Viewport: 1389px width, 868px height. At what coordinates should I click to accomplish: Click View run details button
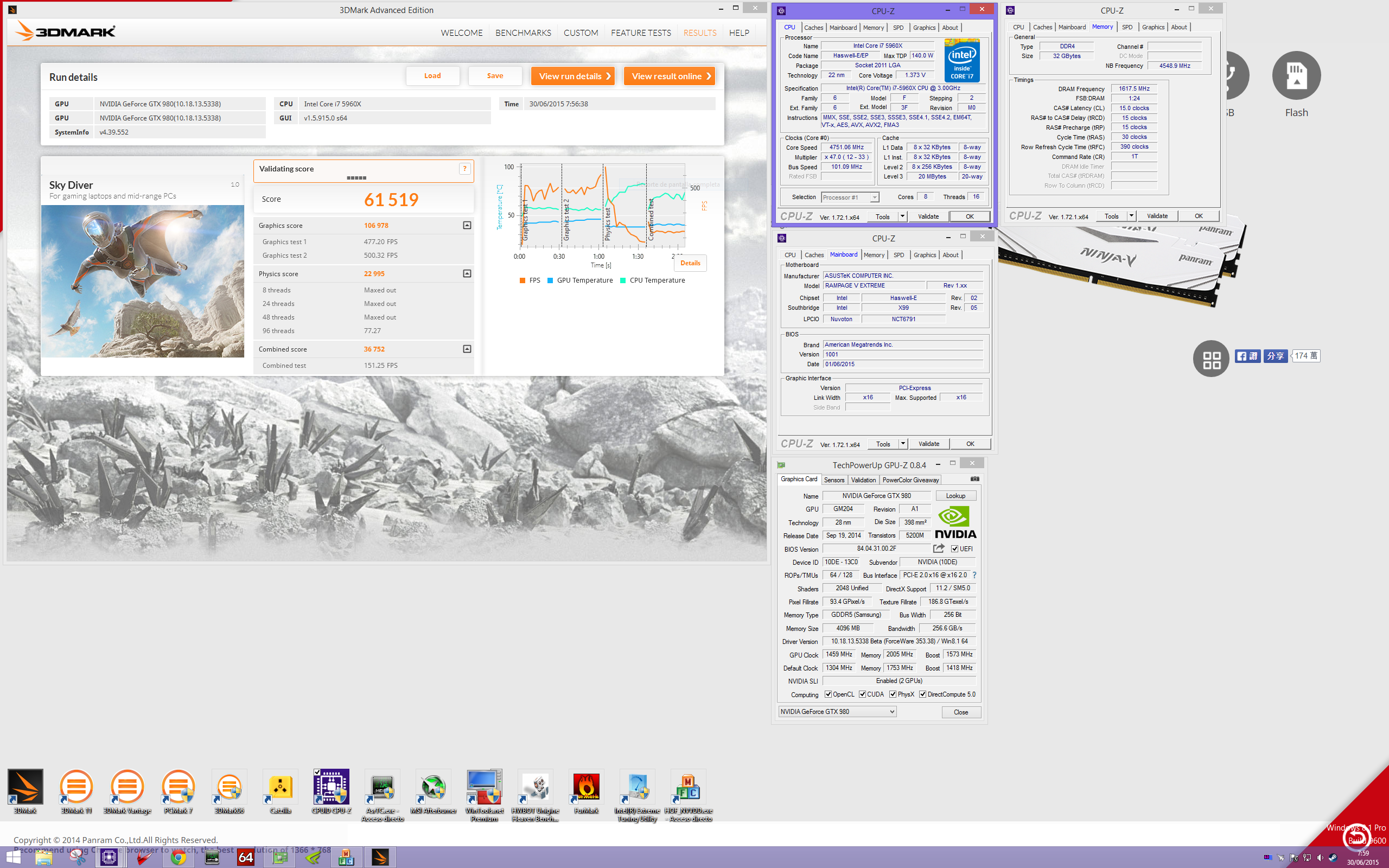(573, 76)
